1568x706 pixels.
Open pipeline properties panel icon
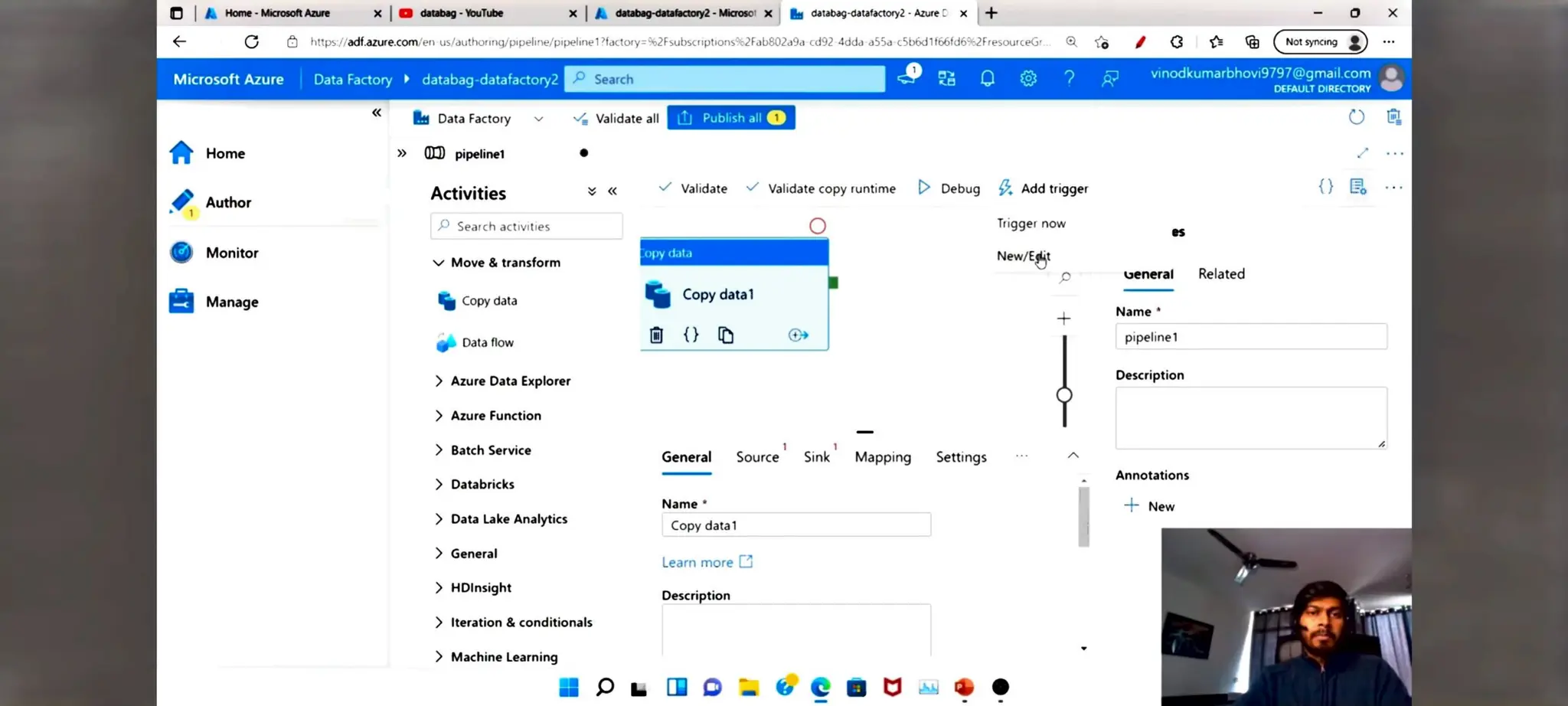(x=1358, y=187)
